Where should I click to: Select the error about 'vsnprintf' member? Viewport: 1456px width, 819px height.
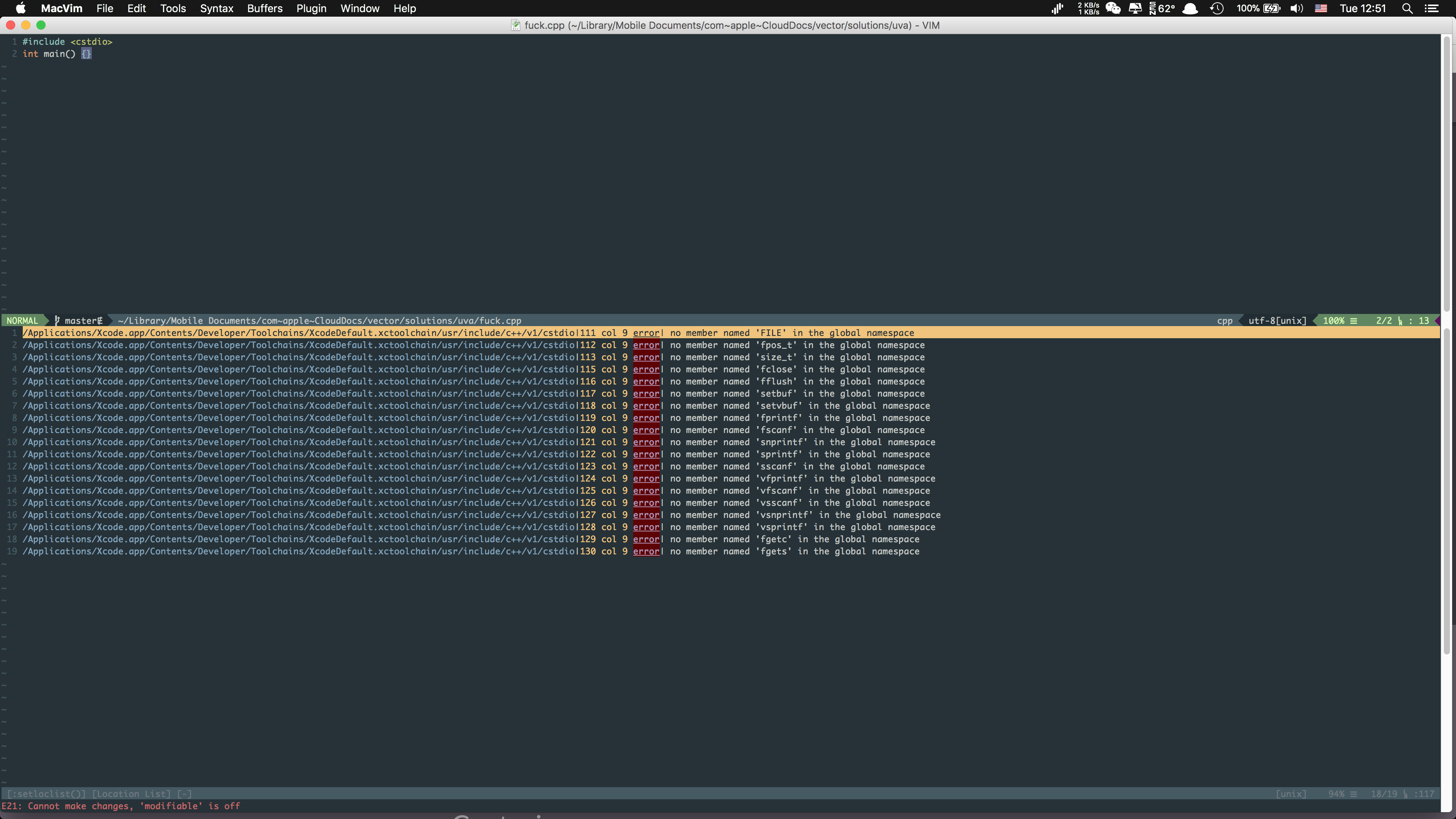tap(482, 516)
